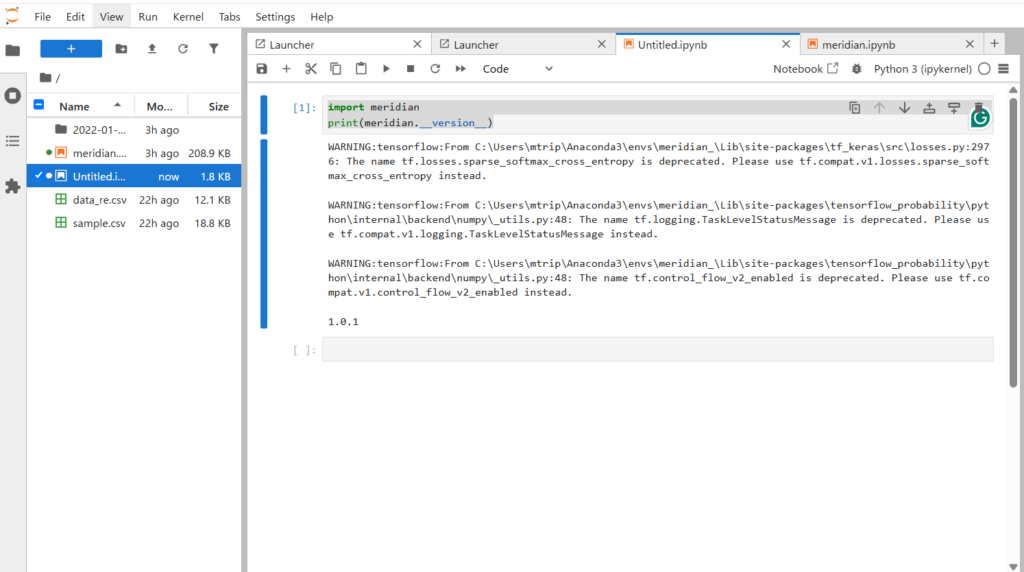Sort files by the Modified column
1024x572 pixels.
(161, 106)
